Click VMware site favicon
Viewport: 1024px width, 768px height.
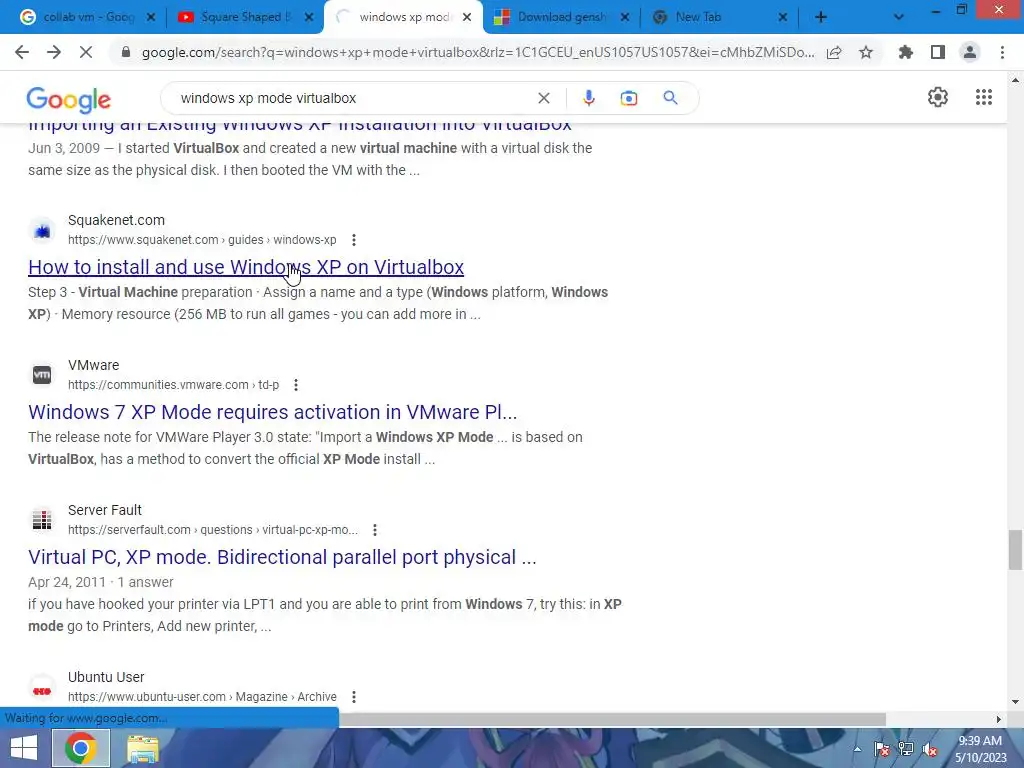coord(42,375)
